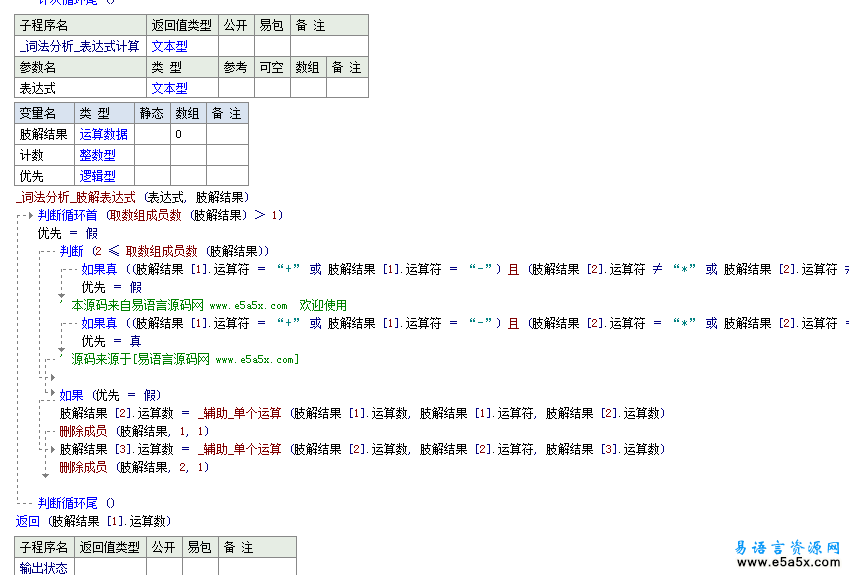The width and height of the screenshot is (849, 575).
Task: Click the array value 0 for 肢解结果
Action: pos(178,134)
